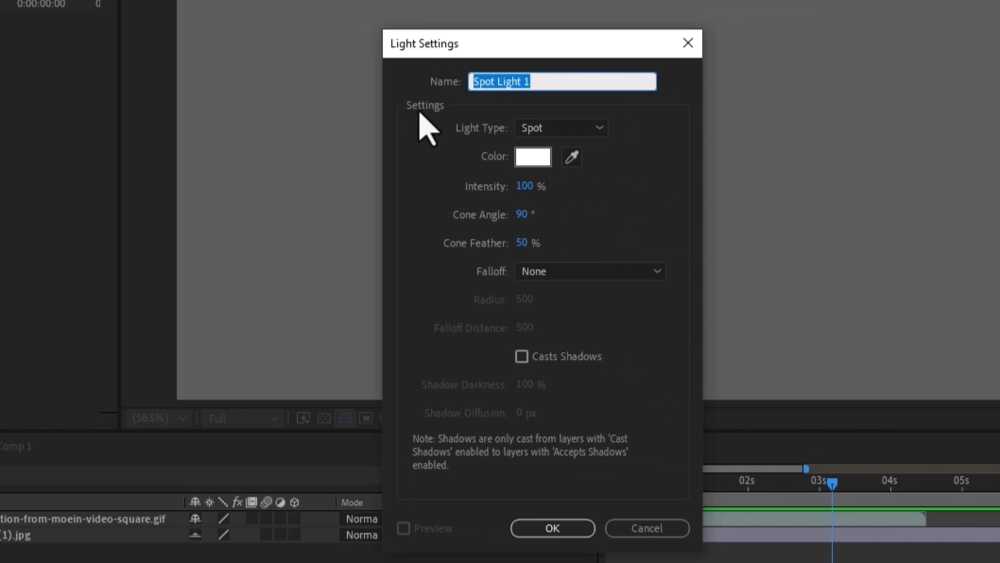Toggle quality switch on the gif layer
Viewport: 1000px width, 563px height.
pos(223,519)
